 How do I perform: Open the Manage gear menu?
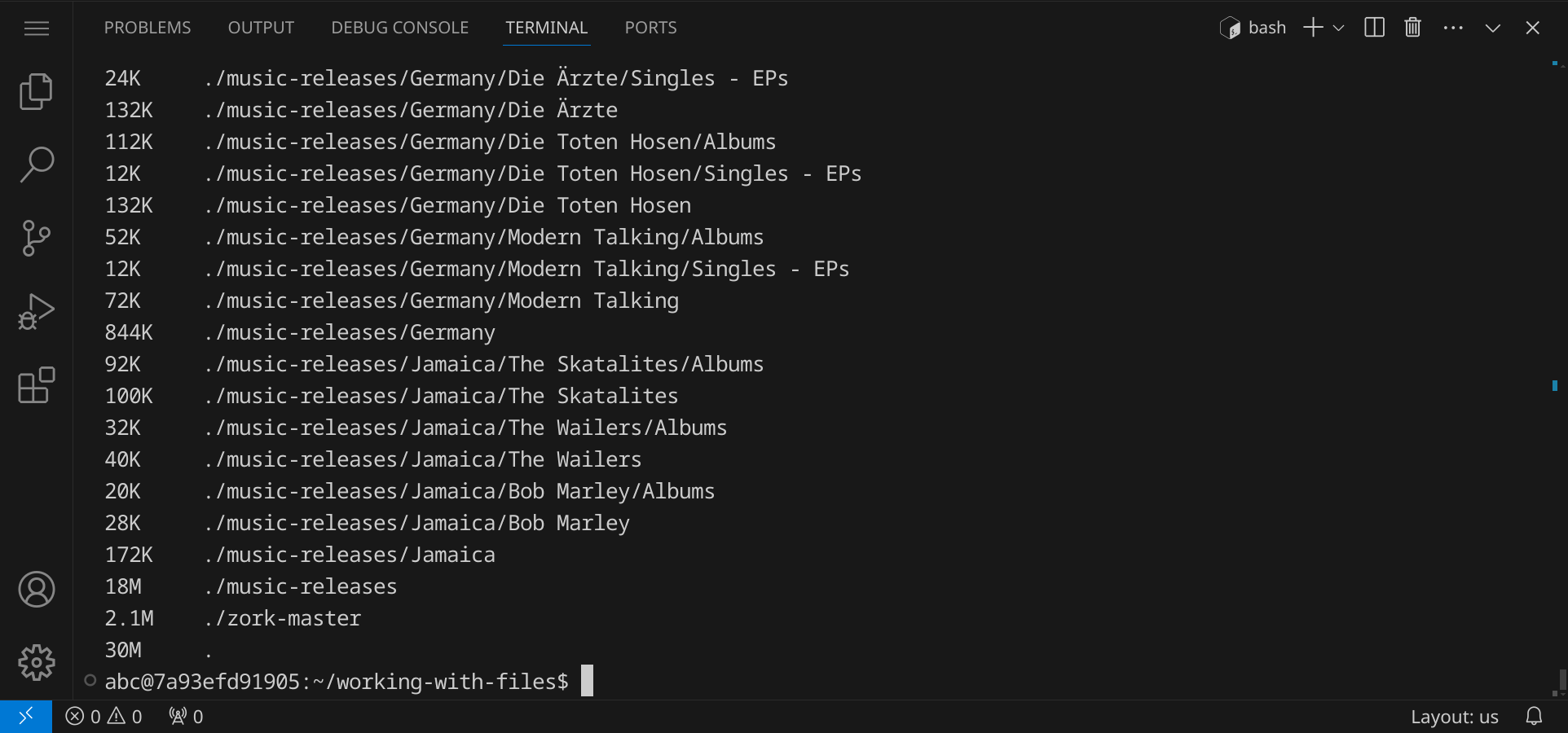[x=36, y=662]
